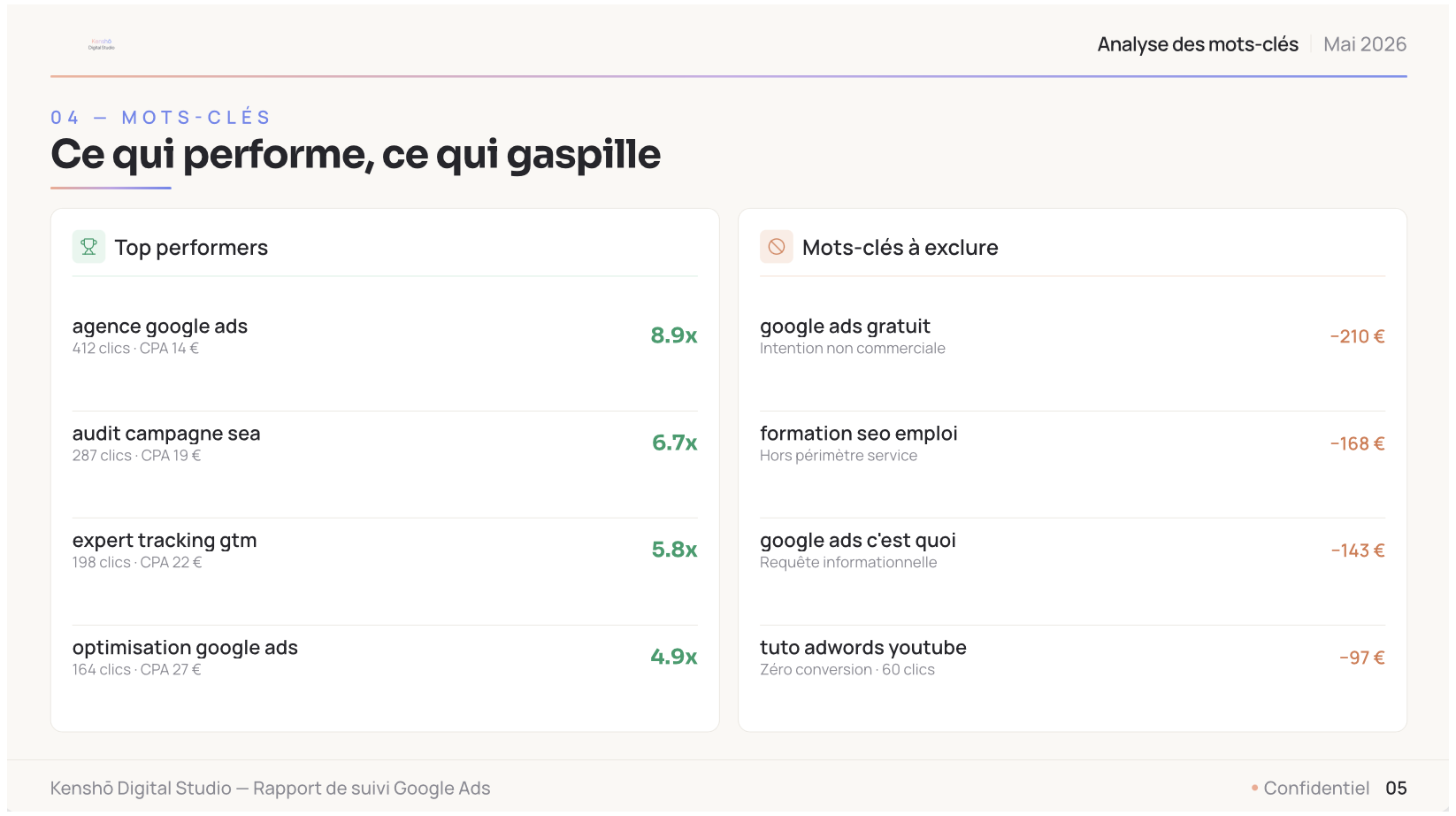This screenshot has height=816, width=1456.
Task: Click the 4.9x value
Action: click(674, 657)
